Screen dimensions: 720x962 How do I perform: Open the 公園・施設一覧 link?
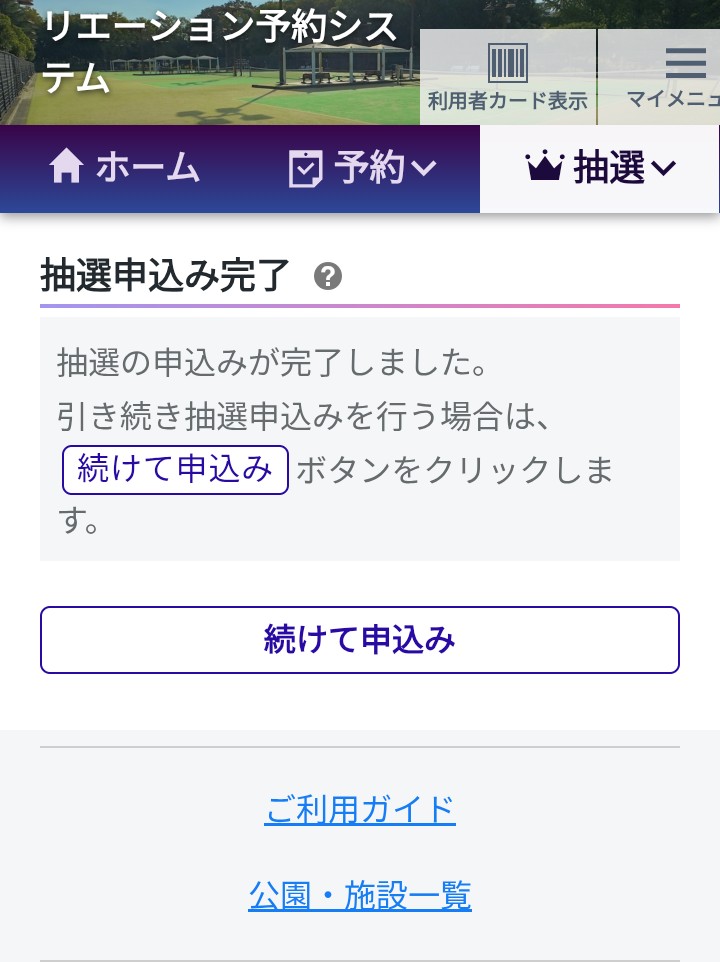click(360, 895)
